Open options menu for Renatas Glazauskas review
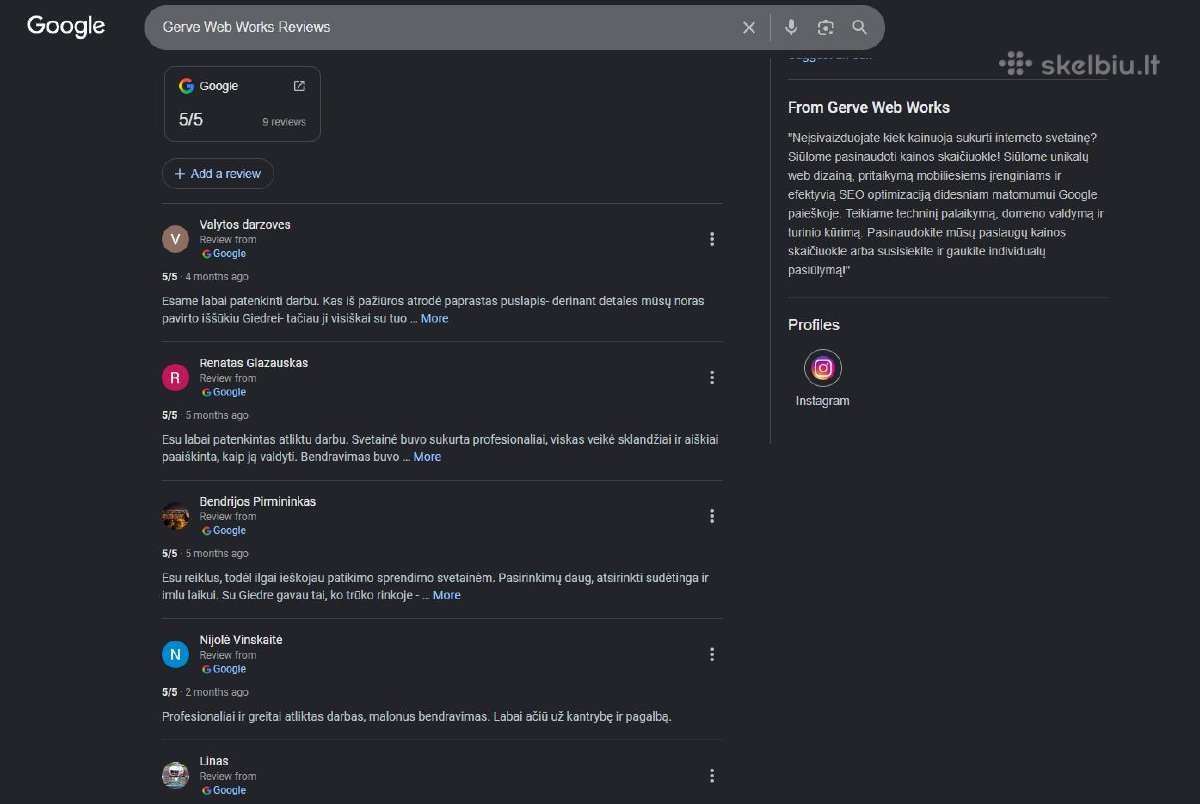Screen dimensions: 1200x804 pyautogui.click(x=712, y=378)
